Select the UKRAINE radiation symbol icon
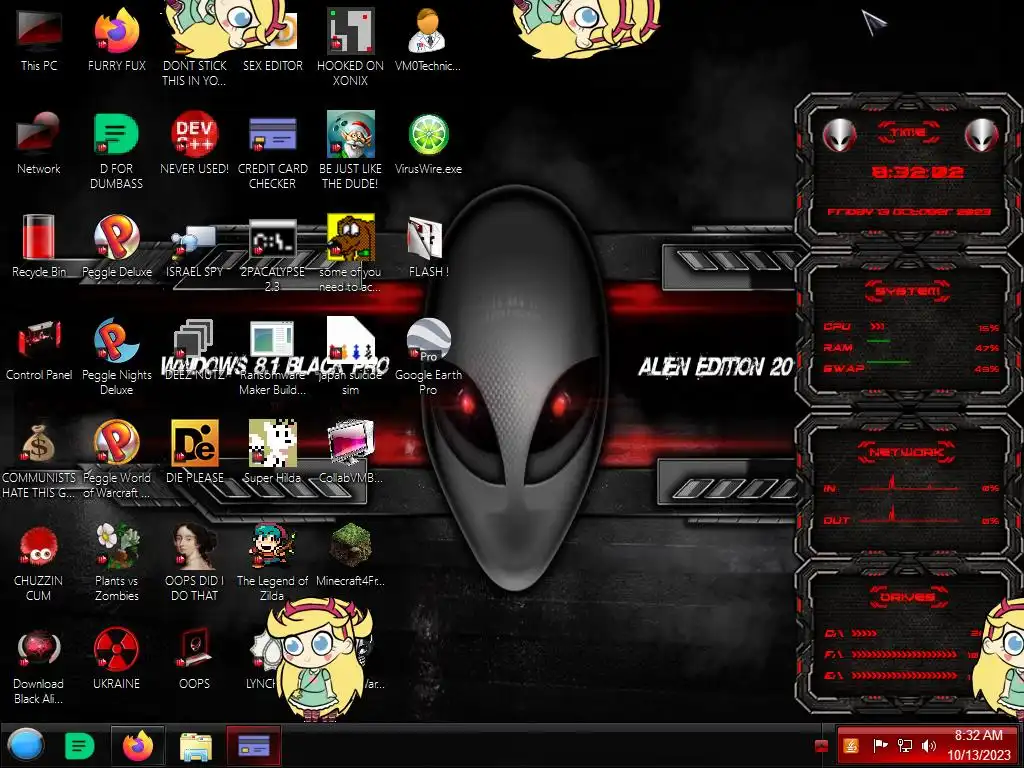Screen dimensions: 1024x768 (116, 658)
